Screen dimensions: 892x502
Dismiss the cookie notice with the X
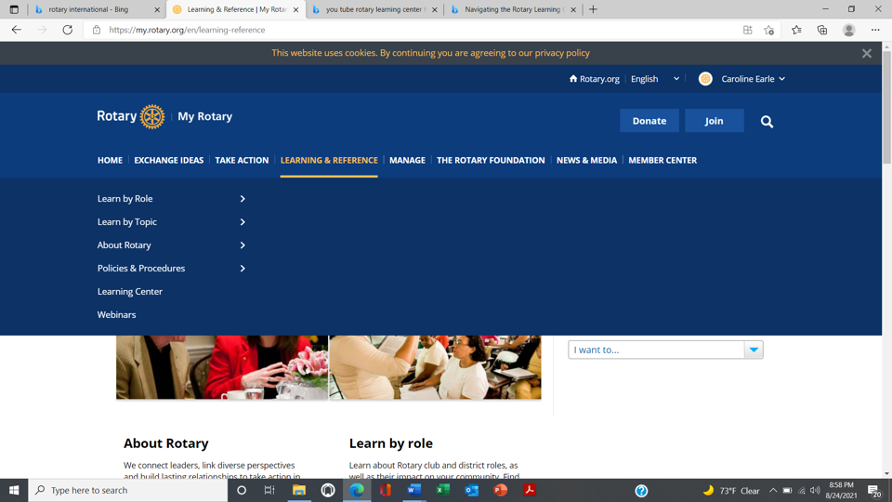pos(866,53)
